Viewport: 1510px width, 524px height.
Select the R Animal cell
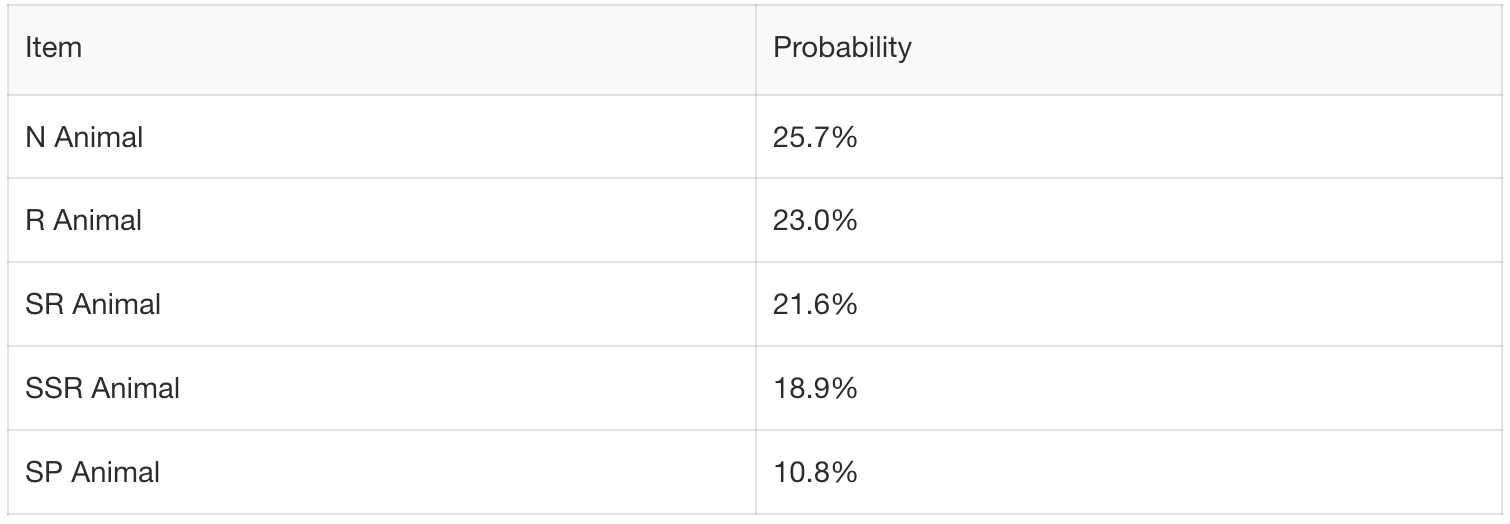[84, 220]
